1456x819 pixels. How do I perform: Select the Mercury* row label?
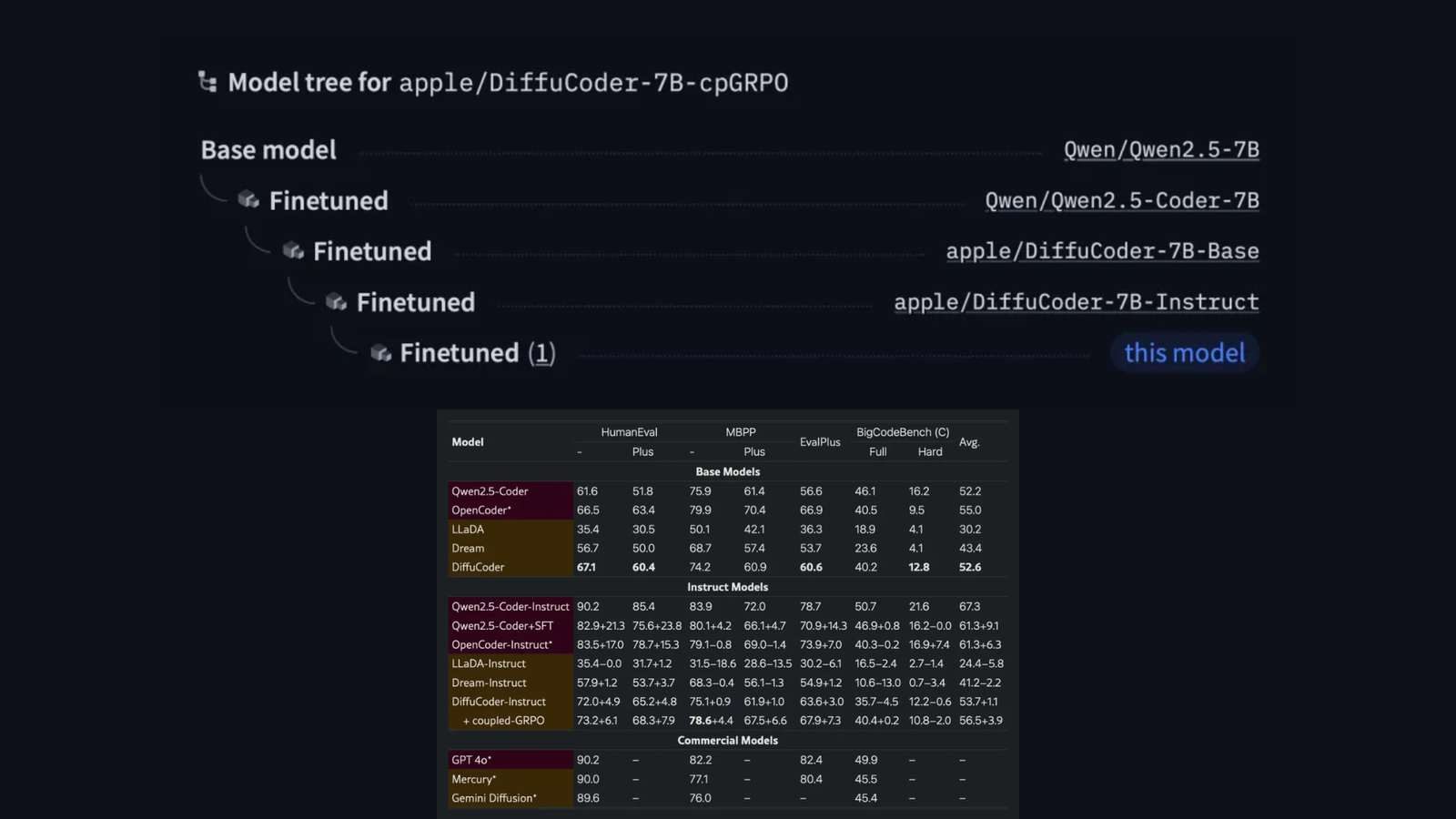pyautogui.click(x=474, y=780)
